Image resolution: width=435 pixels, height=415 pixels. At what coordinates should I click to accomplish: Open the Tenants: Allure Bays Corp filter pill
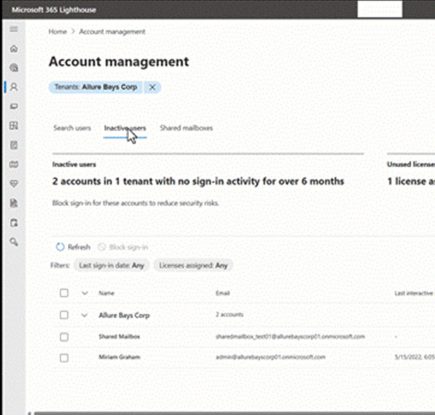coord(96,87)
